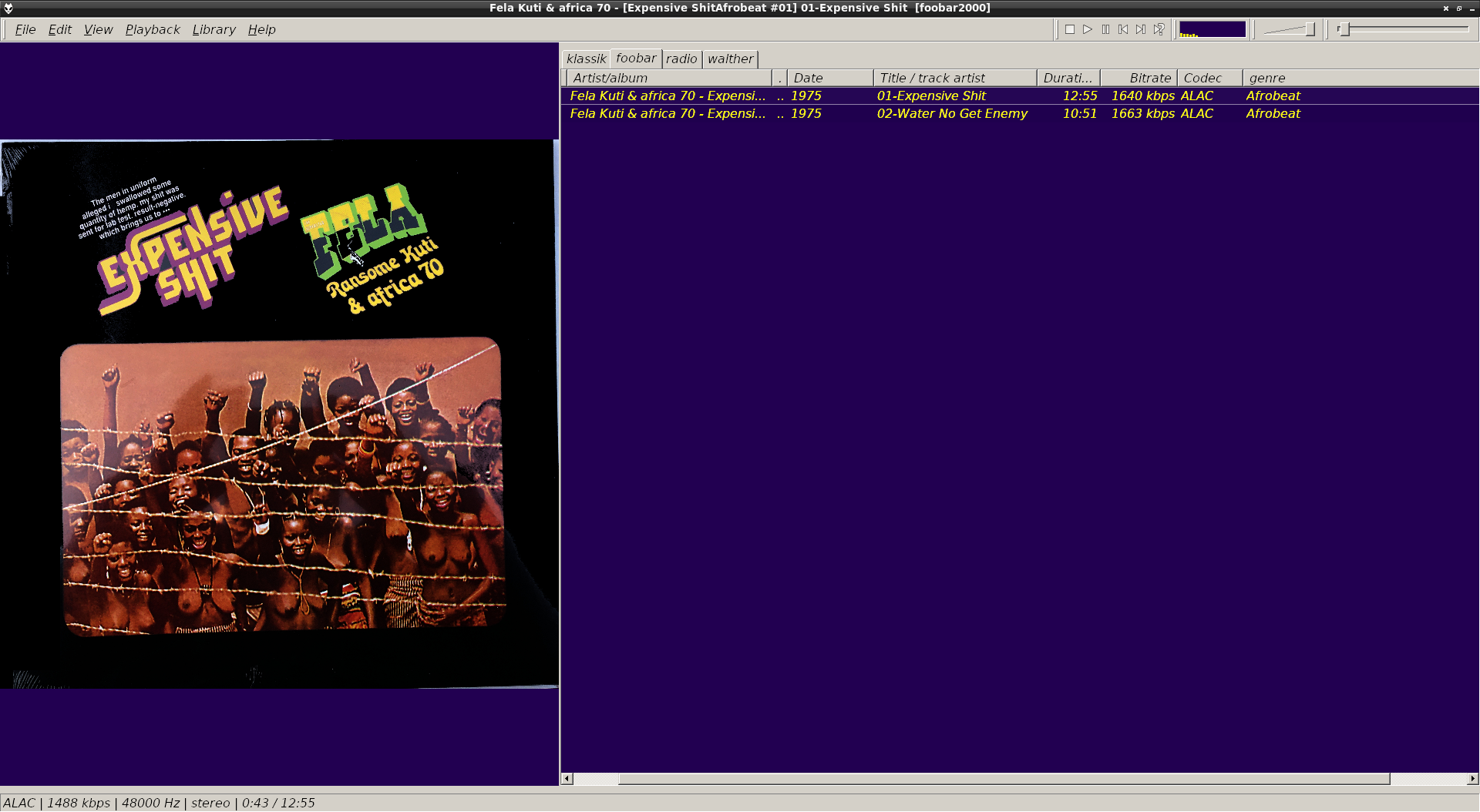The image size is (1480, 812).
Task: Open the window menu icon in title bar
Action: pyautogui.click(x=8, y=8)
